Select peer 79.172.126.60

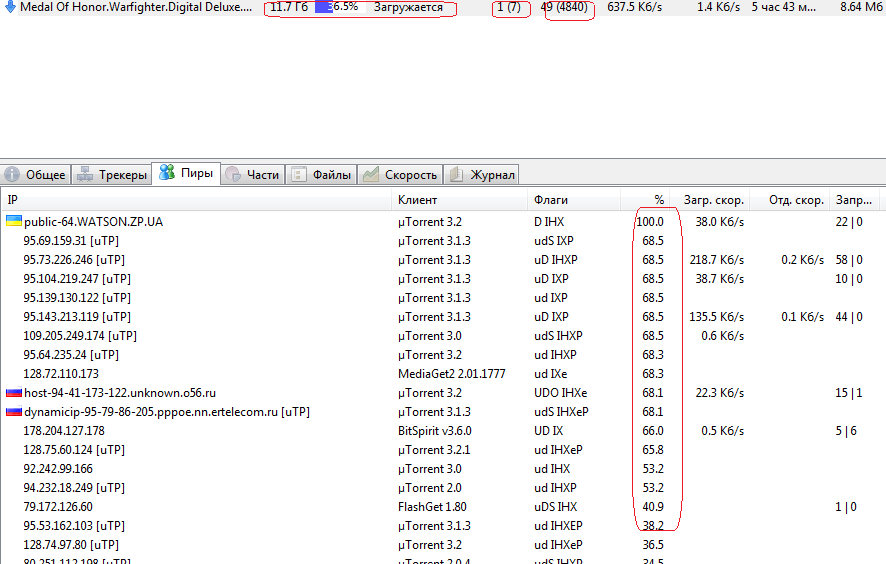click(x=58, y=506)
